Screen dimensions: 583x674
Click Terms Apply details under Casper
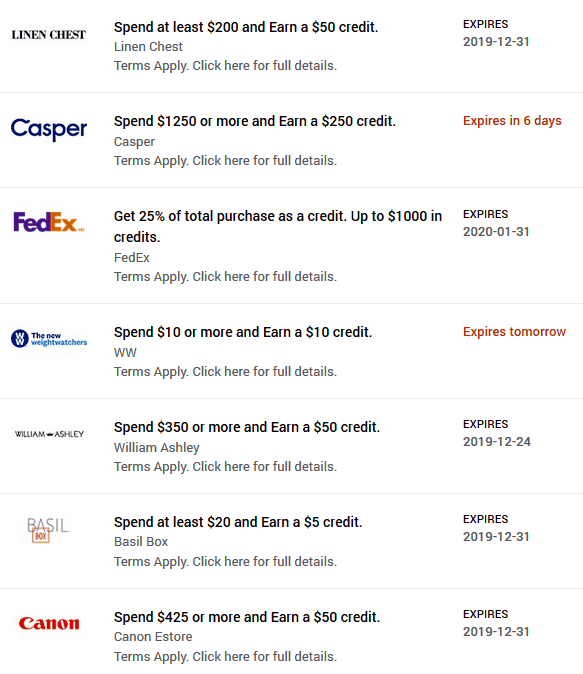[x=225, y=161]
